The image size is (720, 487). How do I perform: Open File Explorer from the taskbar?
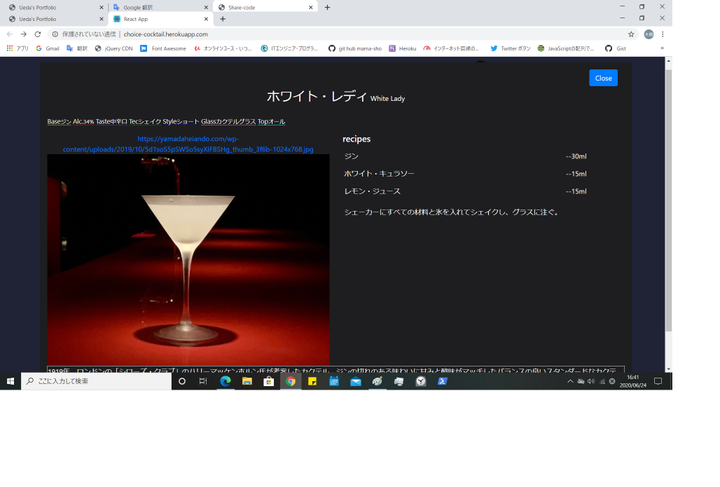[247, 381]
